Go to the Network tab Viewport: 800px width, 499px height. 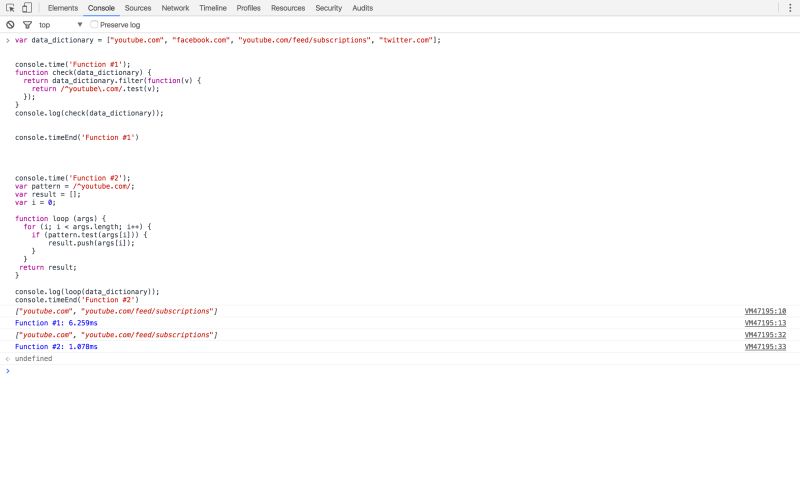point(175,8)
